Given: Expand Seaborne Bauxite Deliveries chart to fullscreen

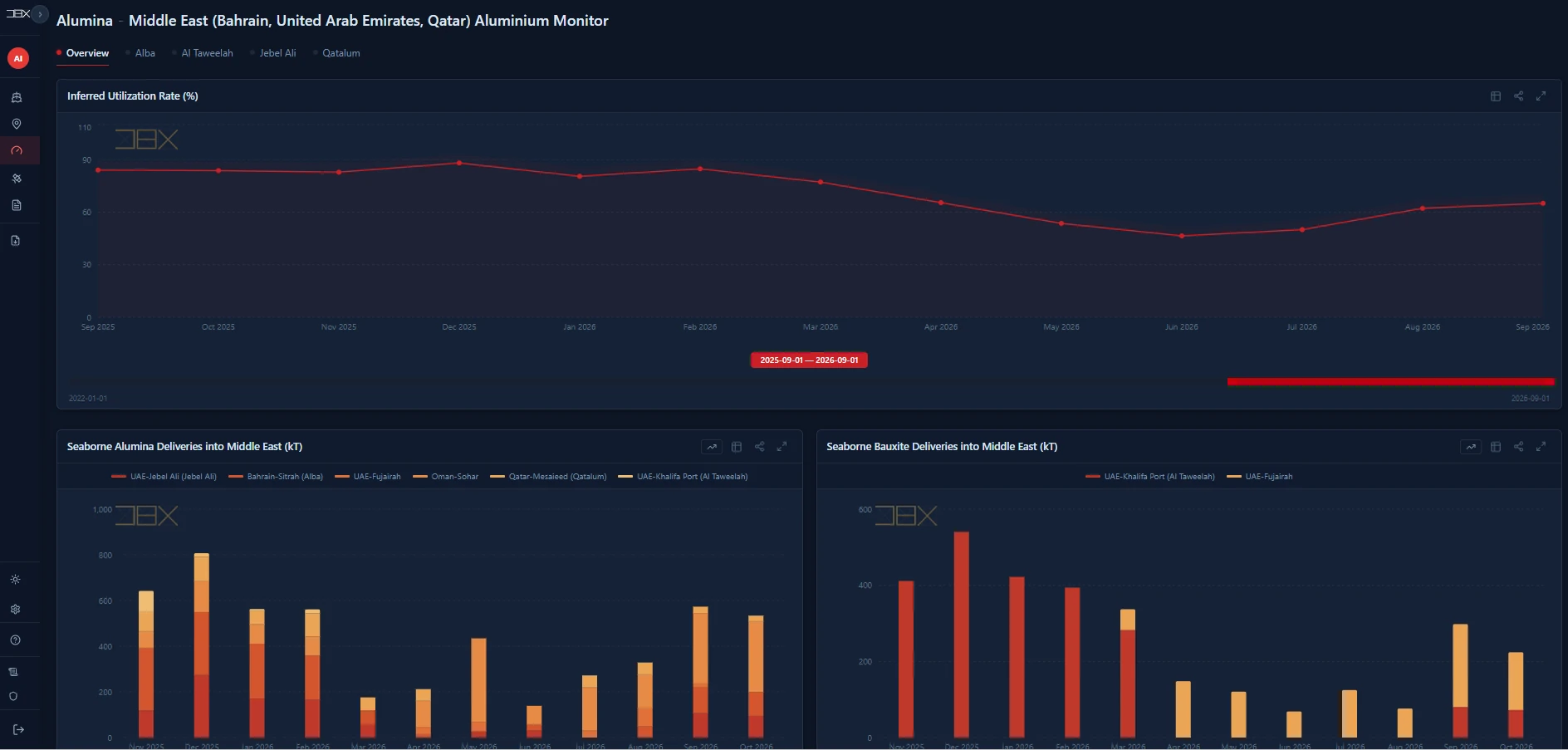Looking at the screenshot, I should 1541,447.
